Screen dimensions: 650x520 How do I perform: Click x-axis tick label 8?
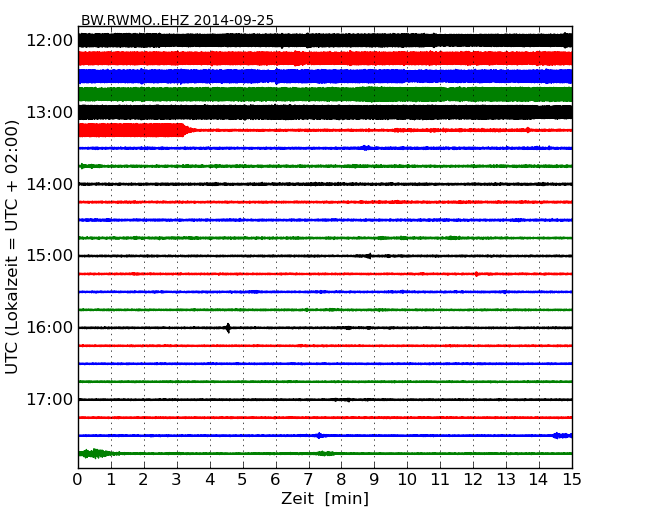pyautogui.click(x=341, y=480)
